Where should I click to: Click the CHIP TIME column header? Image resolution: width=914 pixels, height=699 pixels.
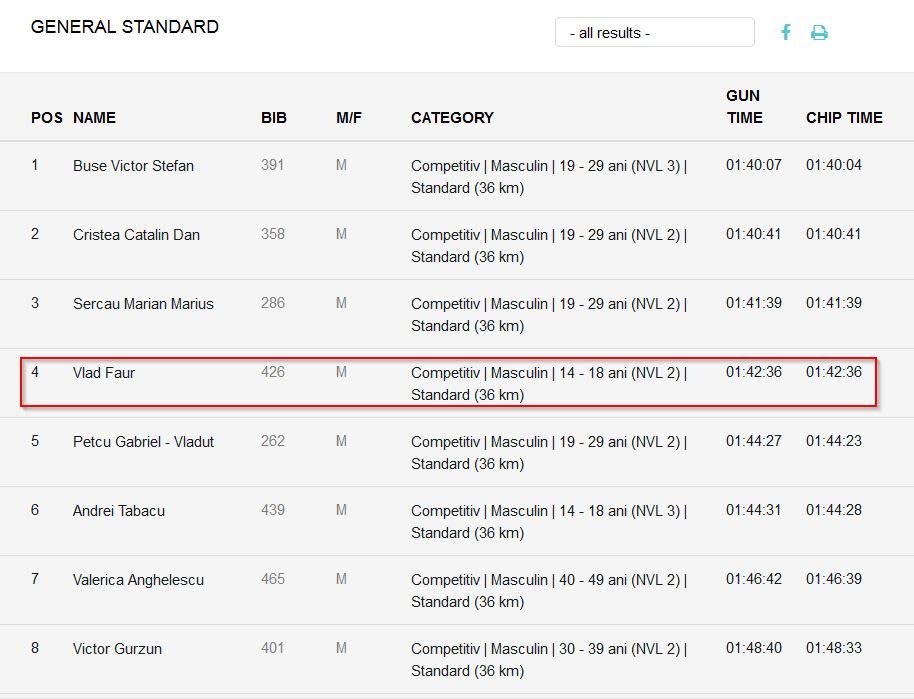[x=844, y=118]
